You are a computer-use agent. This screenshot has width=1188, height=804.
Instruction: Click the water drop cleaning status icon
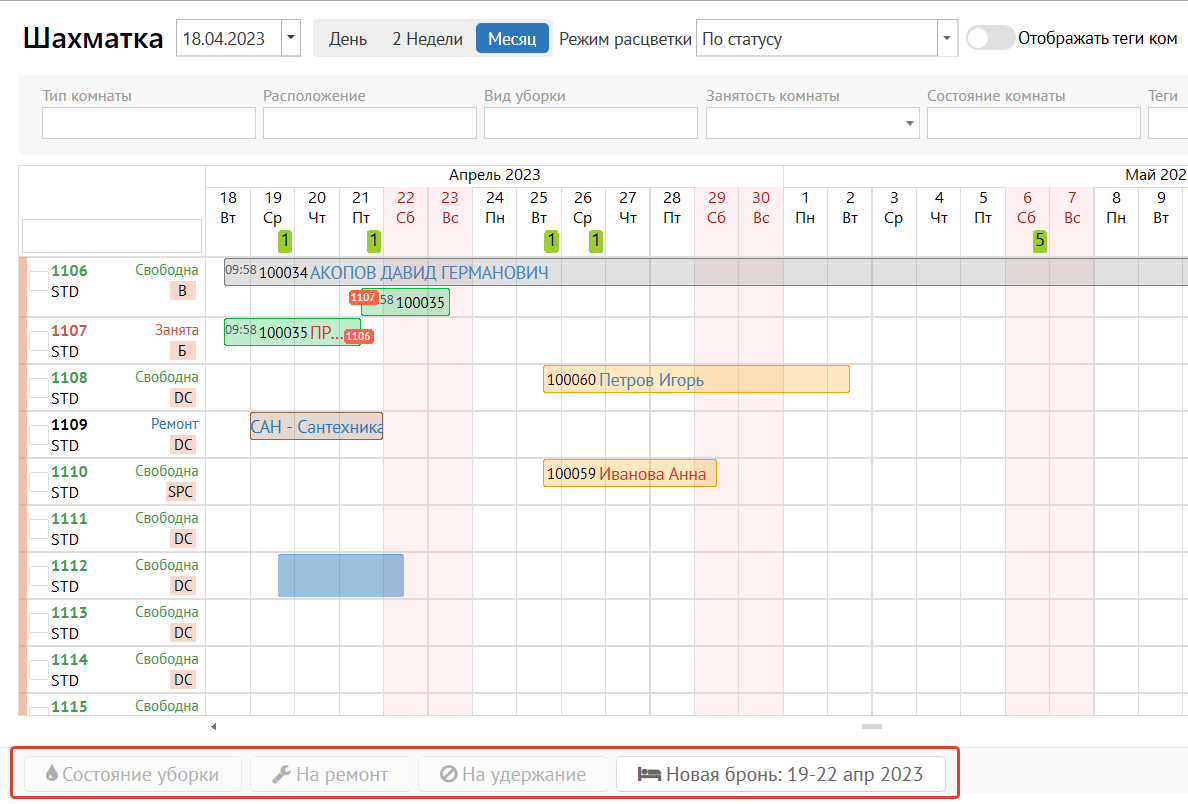[x=52, y=774]
